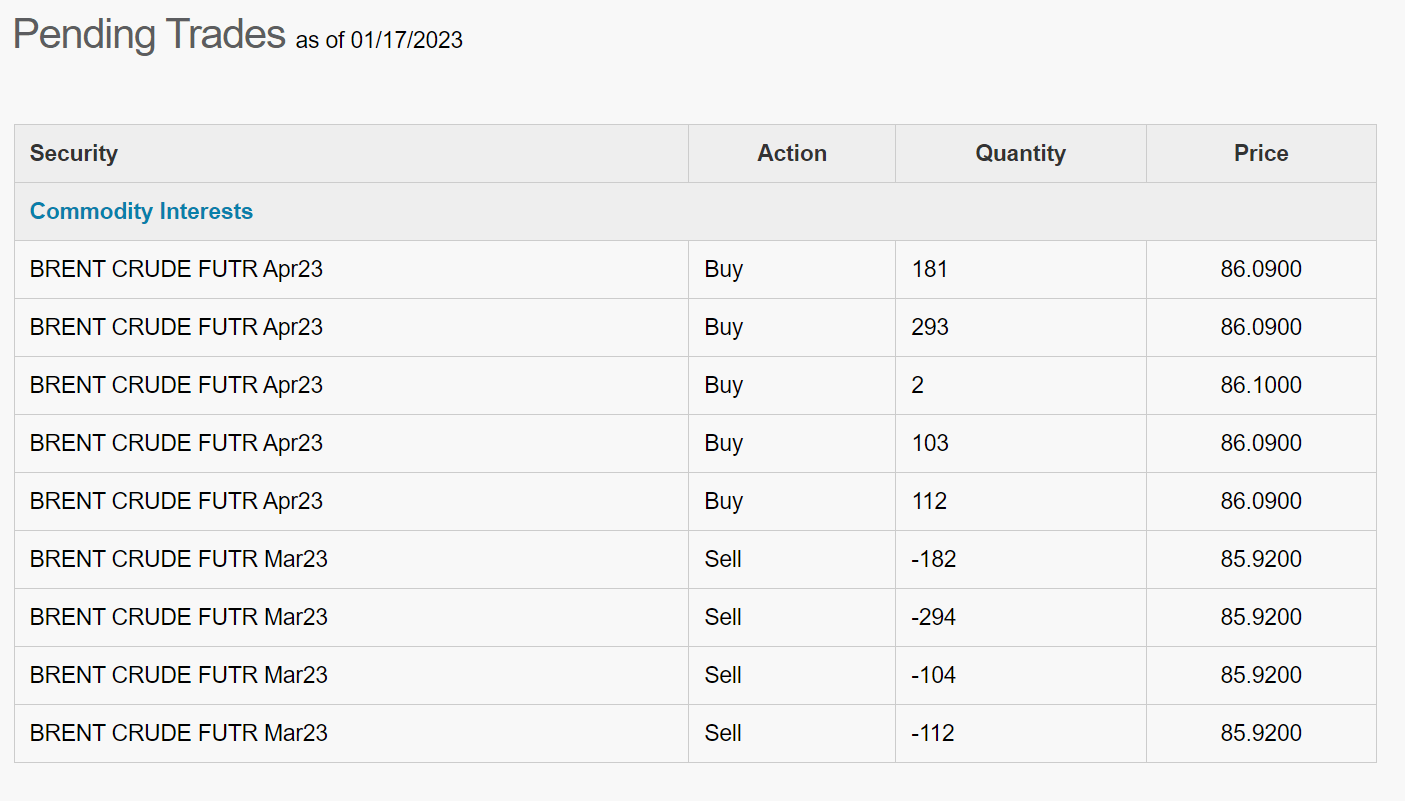Image resolution: width=1405 pixels, height=801 pixels.
Task: Click the Buy cell in the 293 row
Action: coord(723,327)
